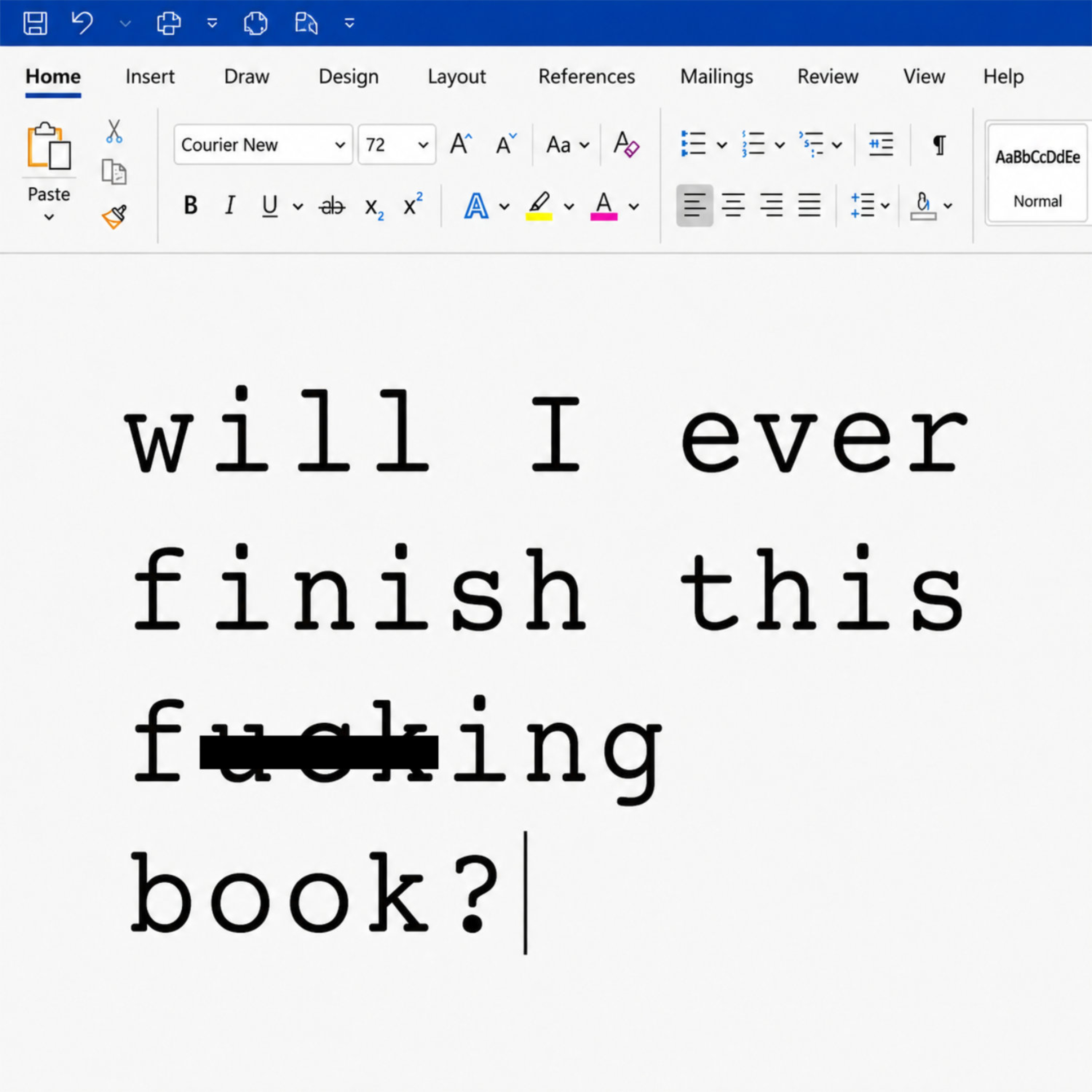
Task: Expand the Paste options arrow
Action: 49,217
